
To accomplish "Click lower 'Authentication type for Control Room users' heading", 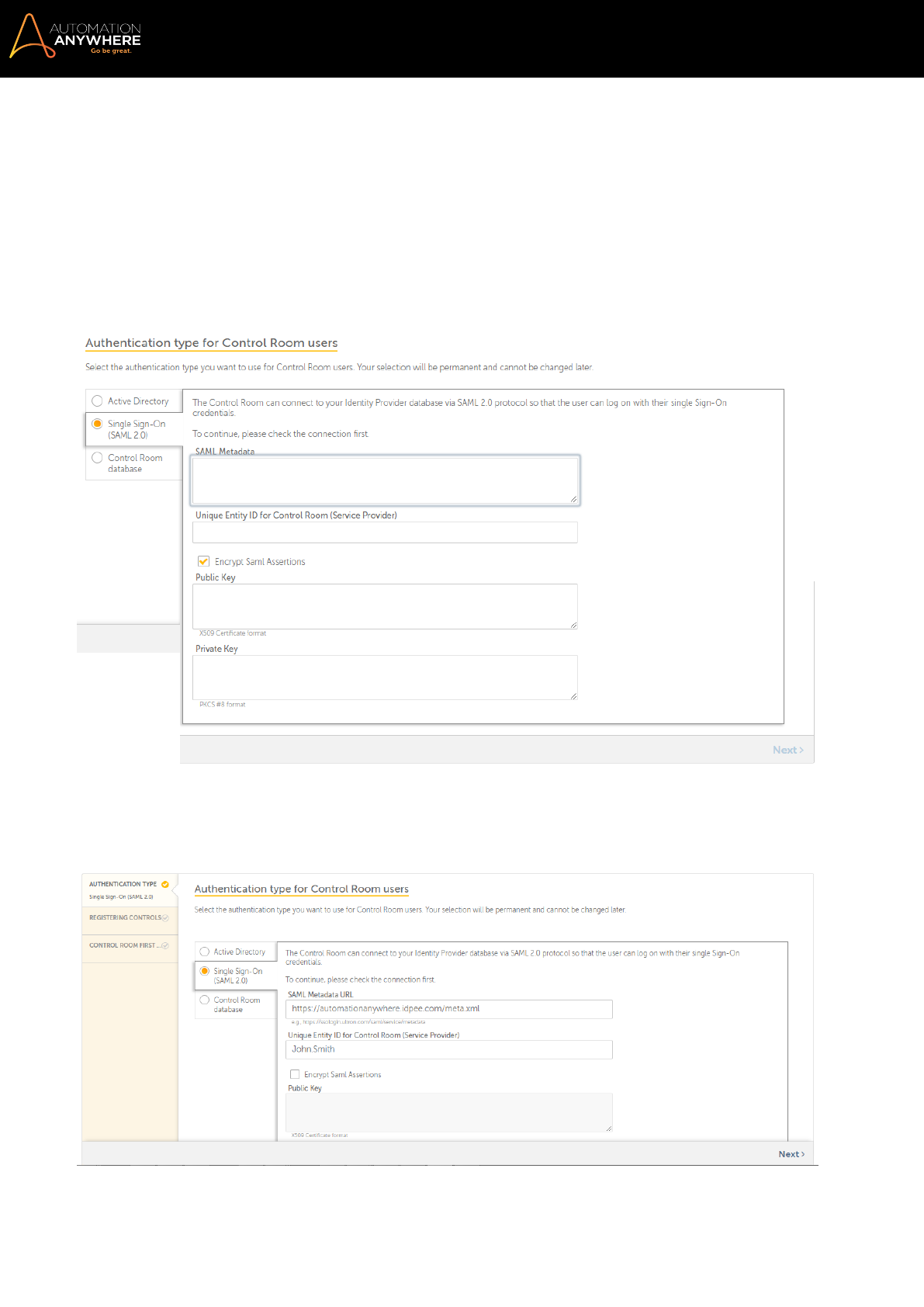I will pyautogui.click(x=302, y=889).
